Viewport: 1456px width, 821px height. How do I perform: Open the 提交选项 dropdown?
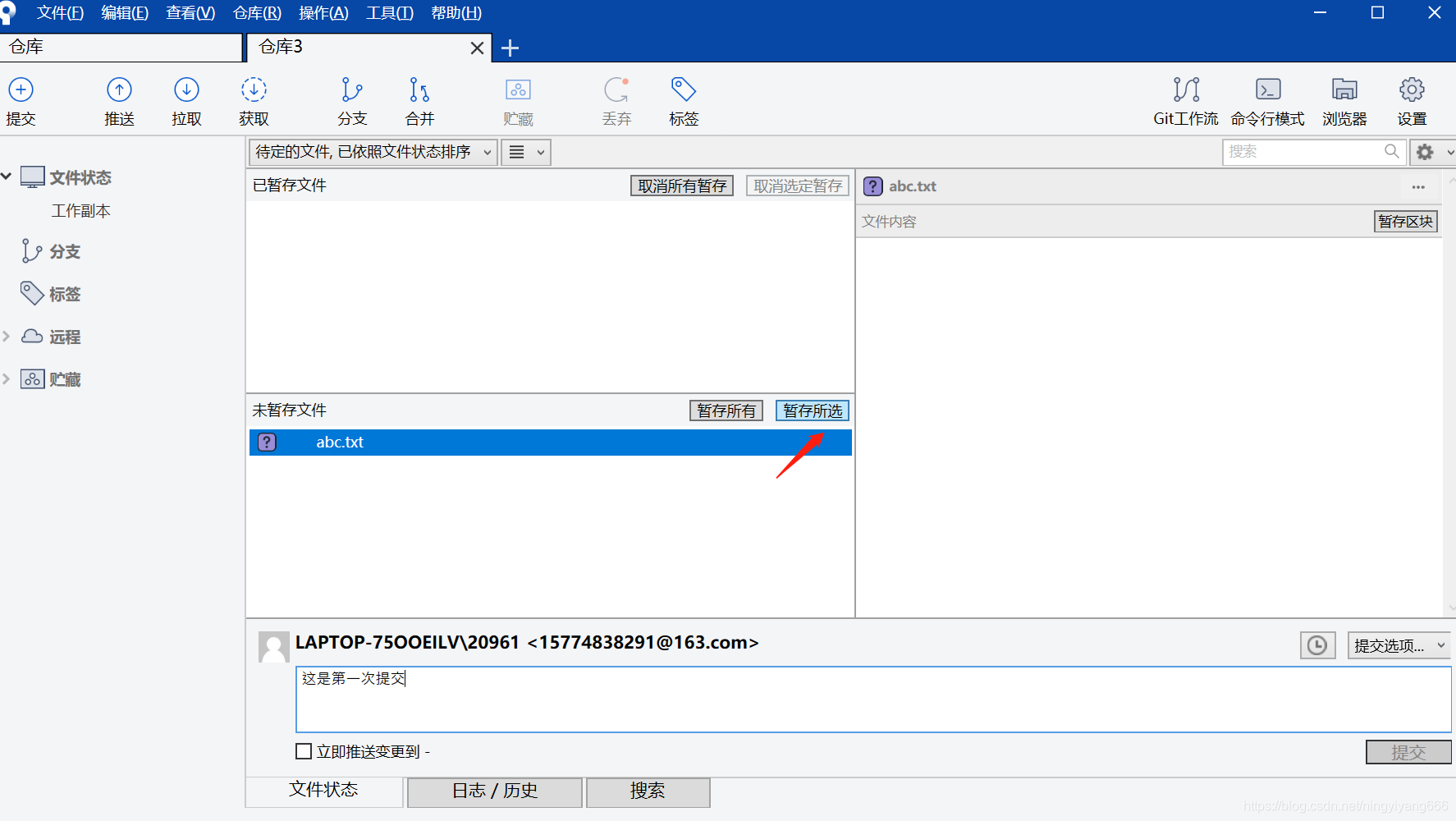(1399, 645)
